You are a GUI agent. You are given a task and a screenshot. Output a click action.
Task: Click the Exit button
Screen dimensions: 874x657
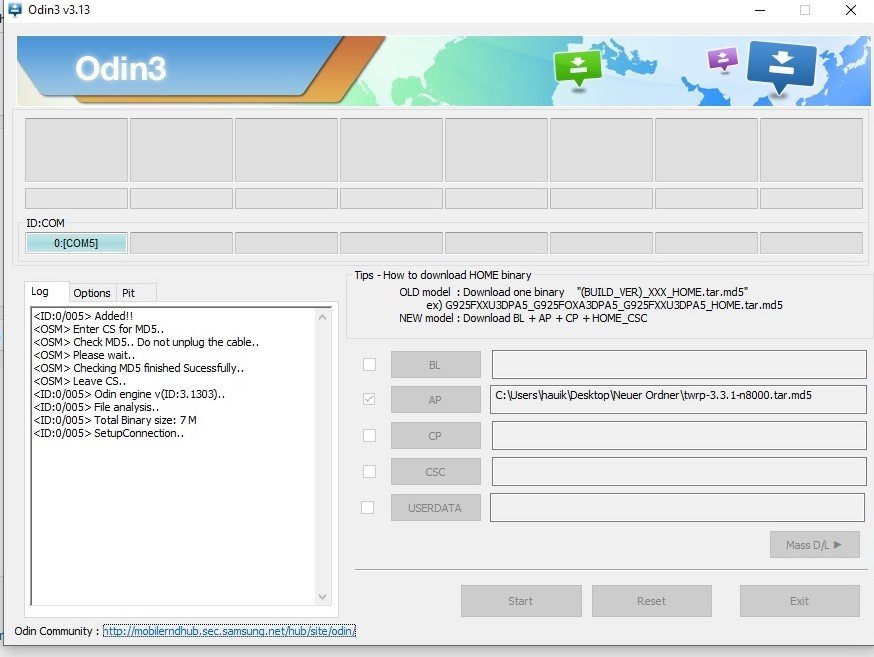coord(799,601)
